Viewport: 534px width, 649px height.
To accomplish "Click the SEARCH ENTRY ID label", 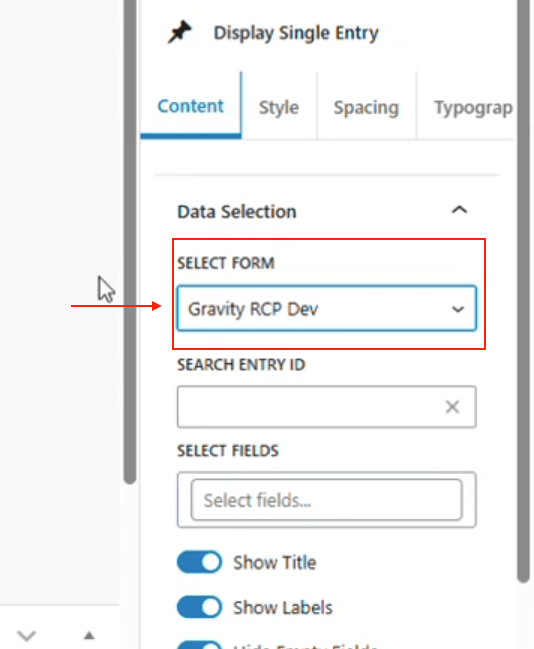I will [x=241, y=365].
